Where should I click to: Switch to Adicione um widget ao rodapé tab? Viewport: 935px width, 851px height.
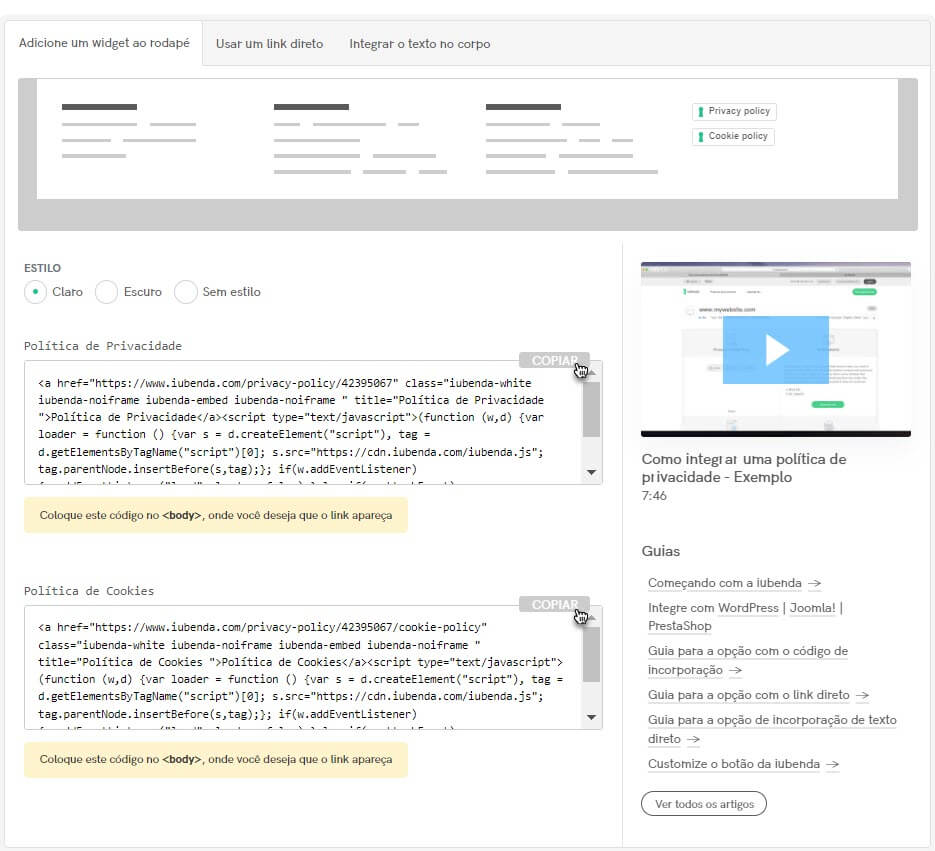coord(104,43)
